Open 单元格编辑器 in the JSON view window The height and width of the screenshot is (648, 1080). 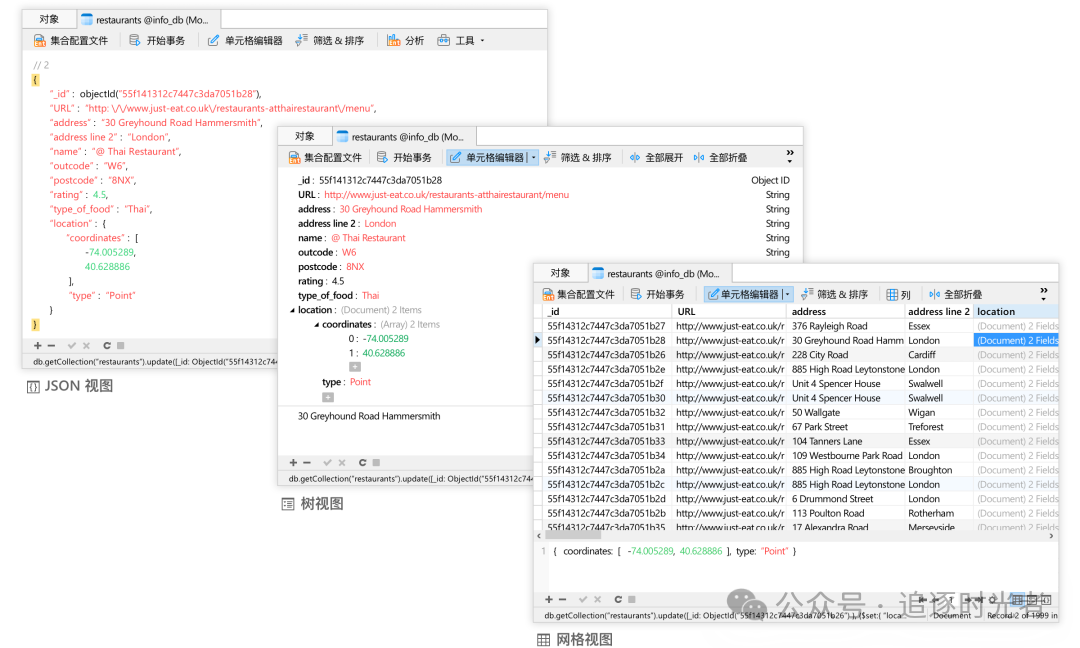pos(245,41)
